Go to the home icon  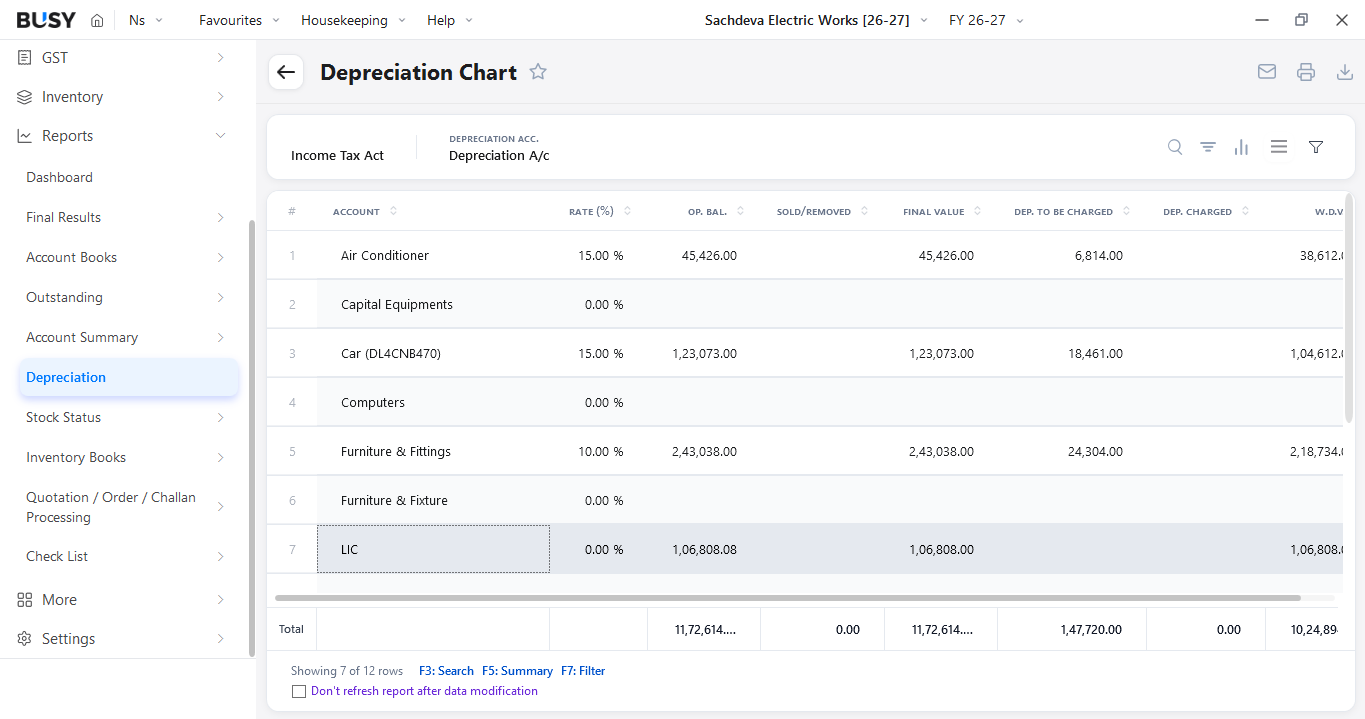pyautogui.click(x=97, y=20)
